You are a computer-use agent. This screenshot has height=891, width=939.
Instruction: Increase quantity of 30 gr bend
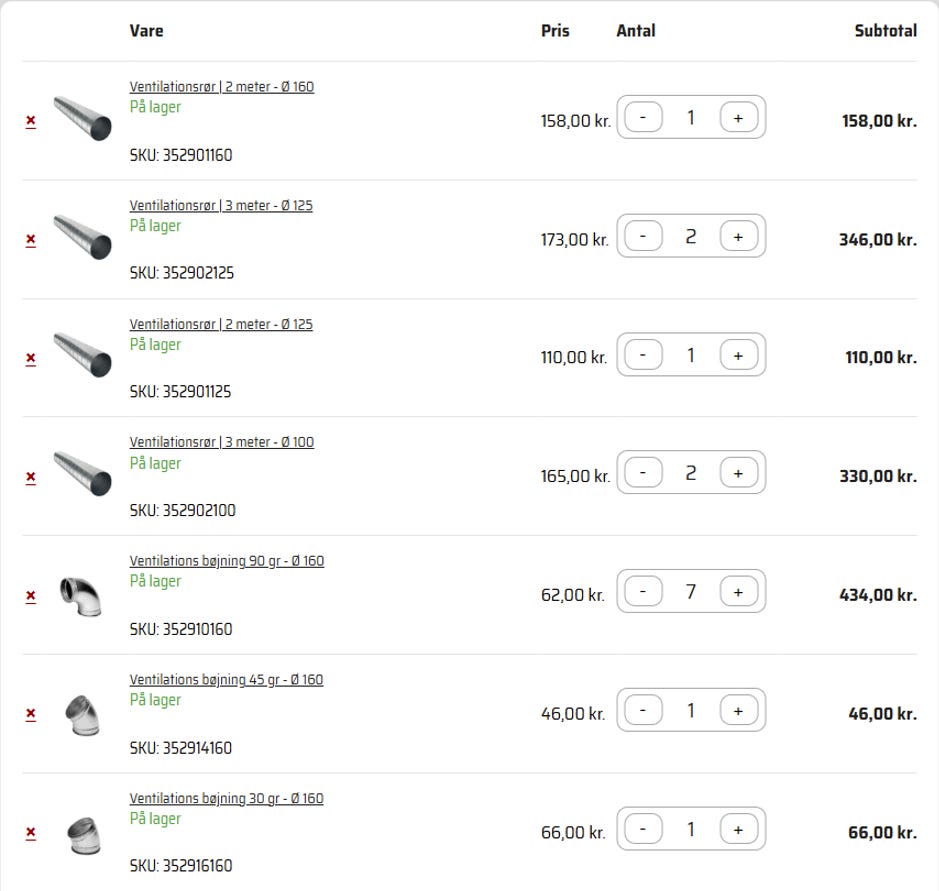pos(738,829)
